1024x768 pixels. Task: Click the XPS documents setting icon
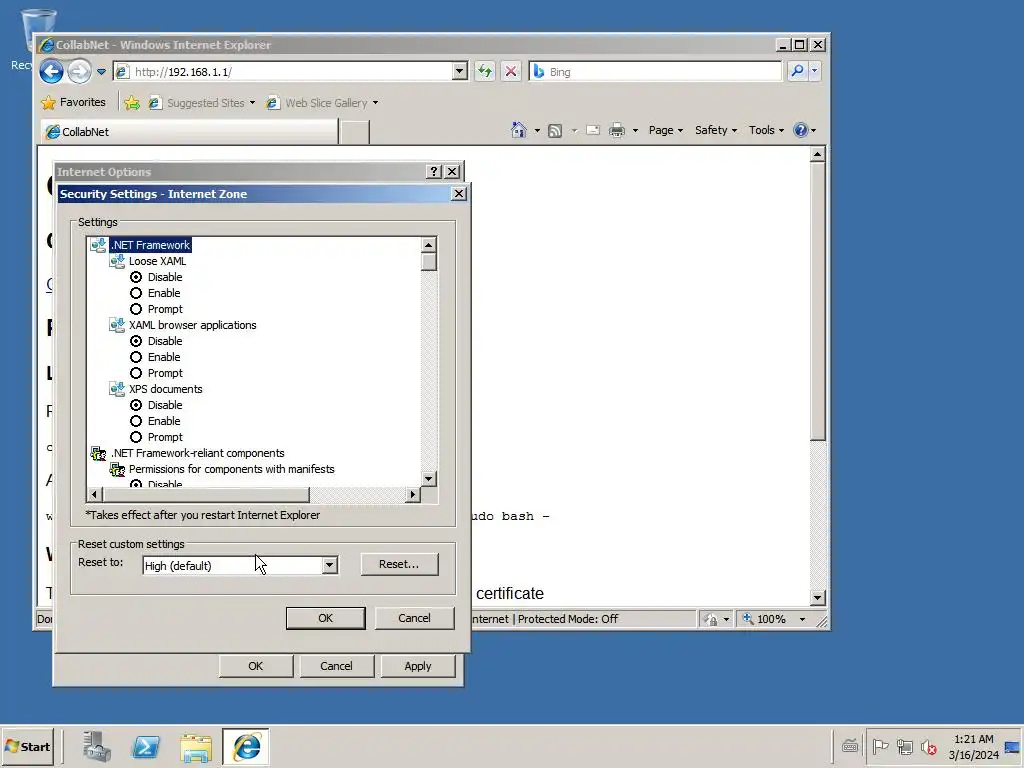point(117,389)
